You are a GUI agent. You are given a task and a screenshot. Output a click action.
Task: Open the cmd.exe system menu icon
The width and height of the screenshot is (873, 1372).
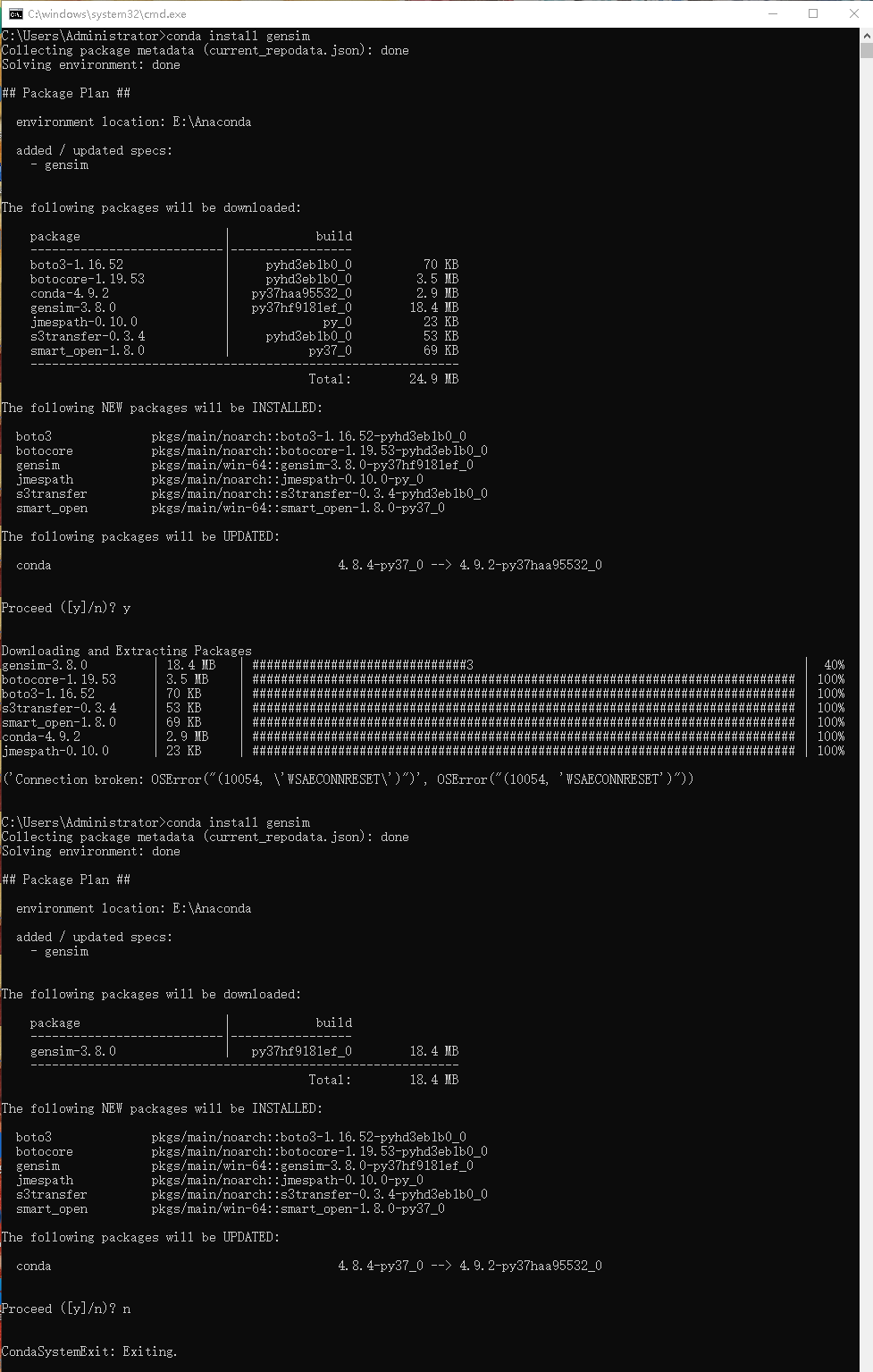pos(15,13)
